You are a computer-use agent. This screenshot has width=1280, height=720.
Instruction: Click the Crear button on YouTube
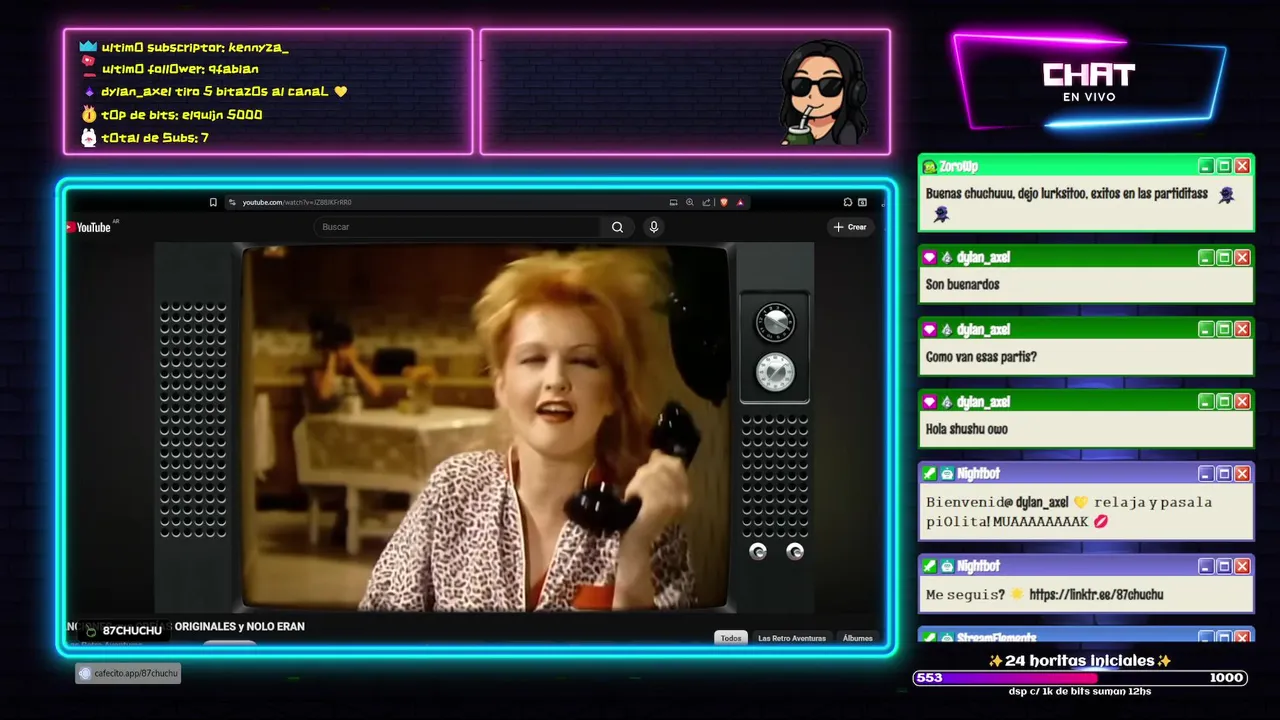(851, 227)
